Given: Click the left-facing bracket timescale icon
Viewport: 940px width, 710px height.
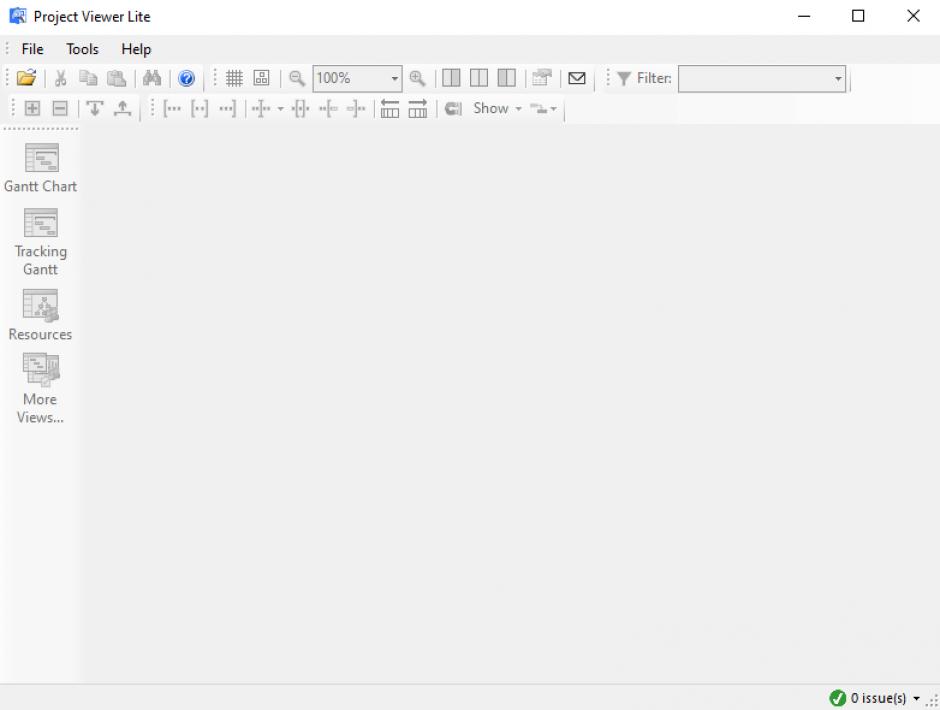Looking at the screenshot, I should [329, 109].
